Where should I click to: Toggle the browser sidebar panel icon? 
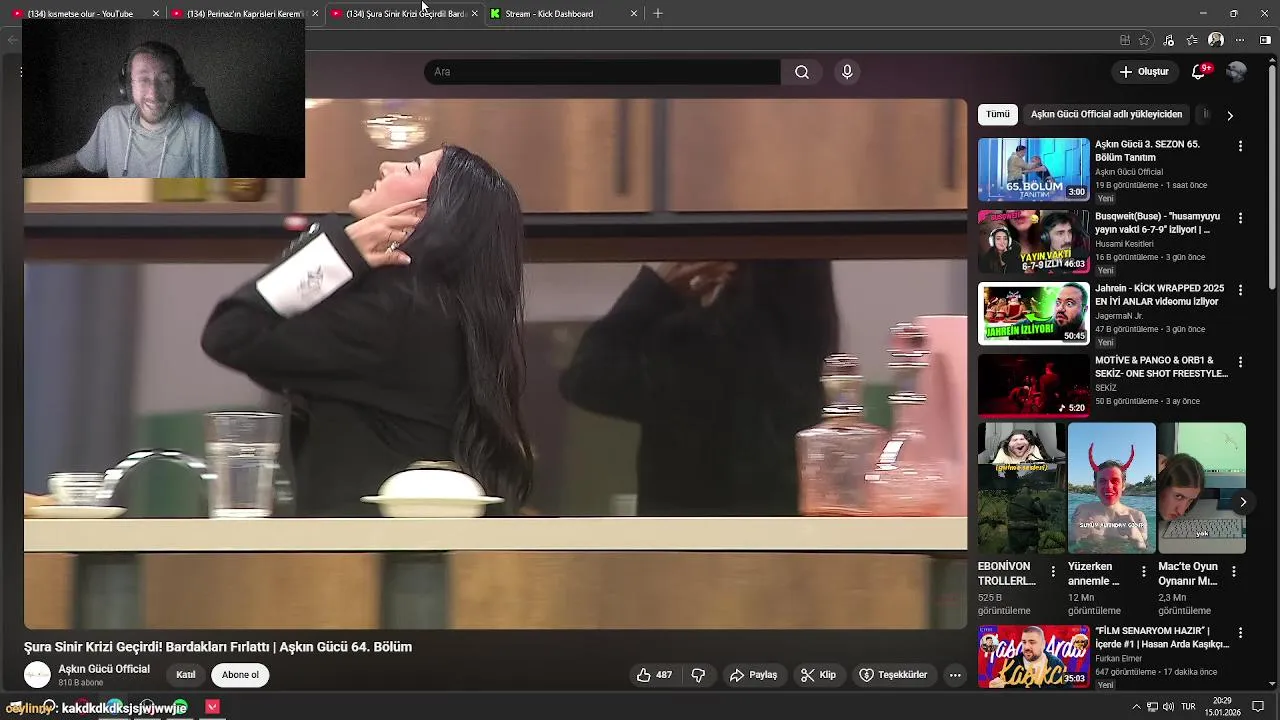click(x=1265, y=40)
